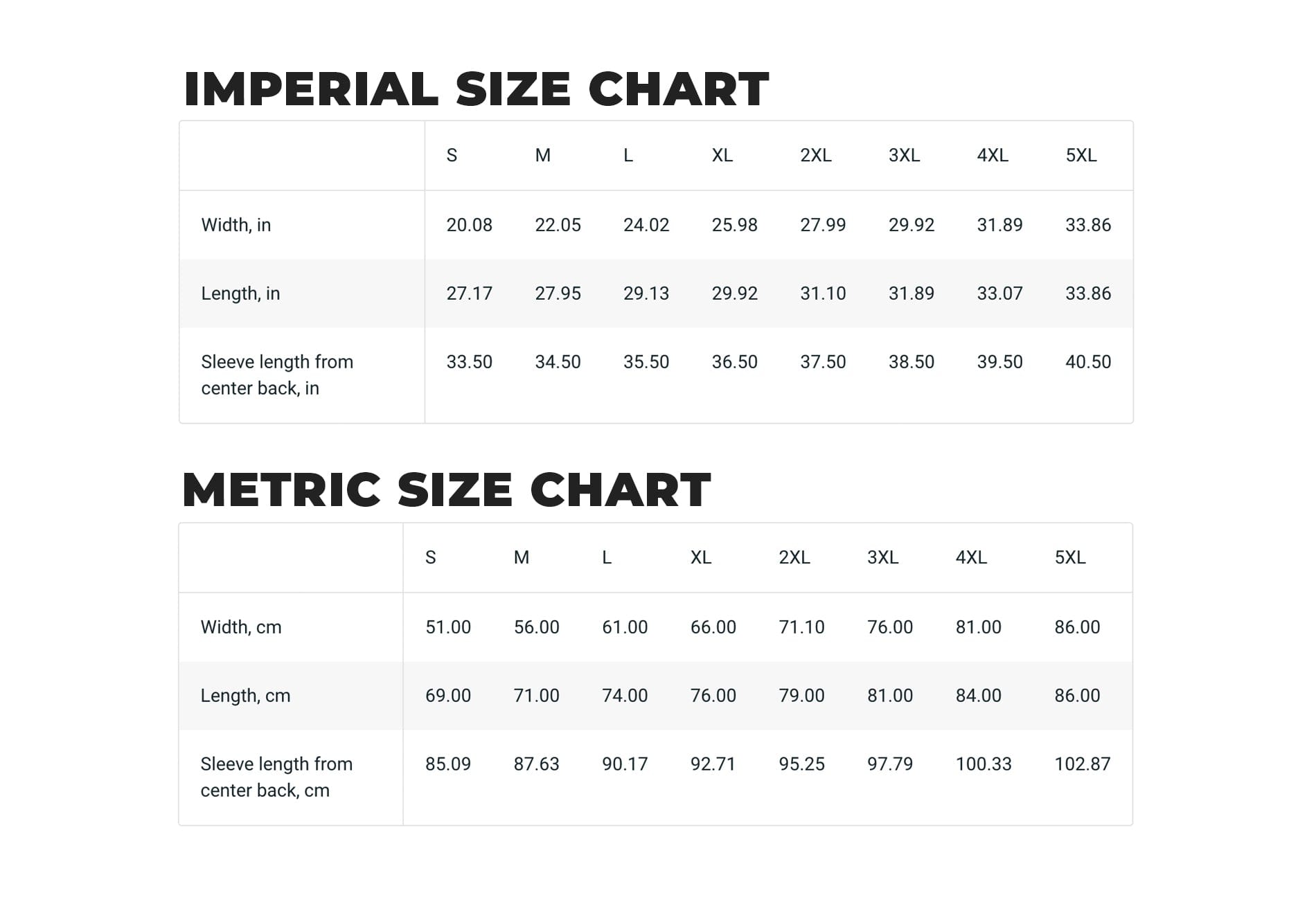Select the S column header in imperial chart
Image resolution: width=1316 pixels, height=900 pixels.
pos(452,156)
